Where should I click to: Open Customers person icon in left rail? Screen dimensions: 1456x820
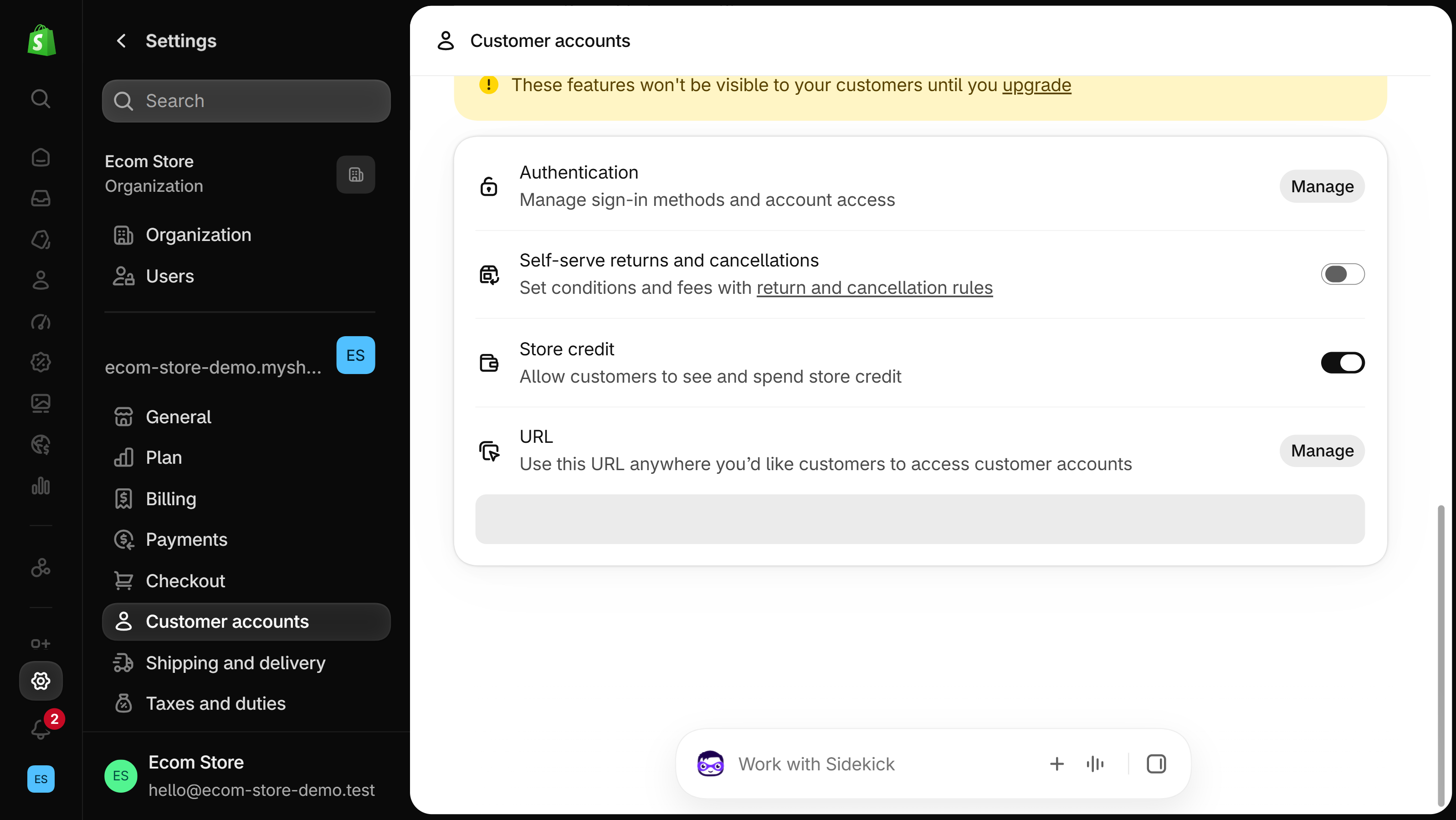coord(41,280)
